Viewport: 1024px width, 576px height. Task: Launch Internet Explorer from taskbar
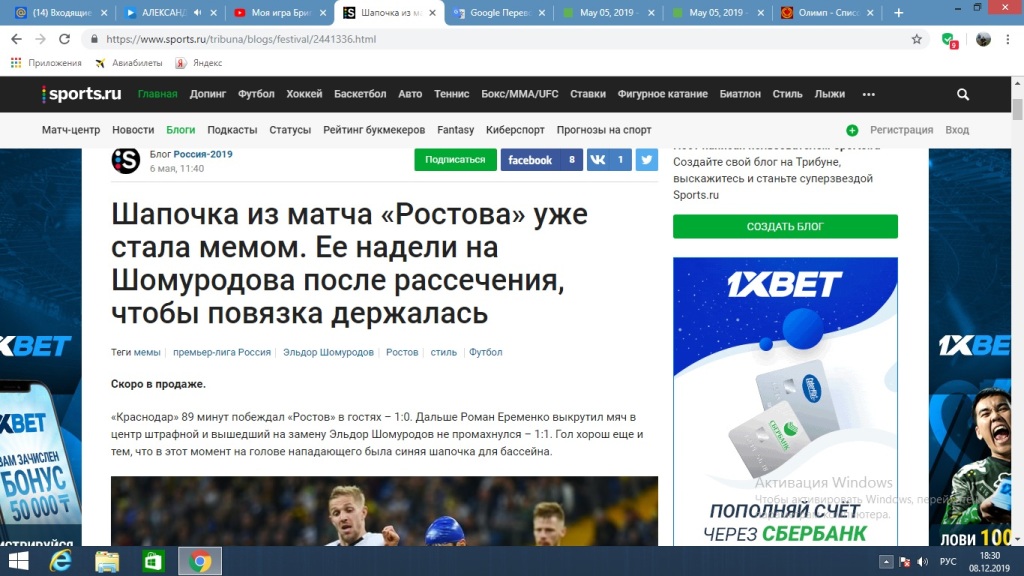point(61,561)
